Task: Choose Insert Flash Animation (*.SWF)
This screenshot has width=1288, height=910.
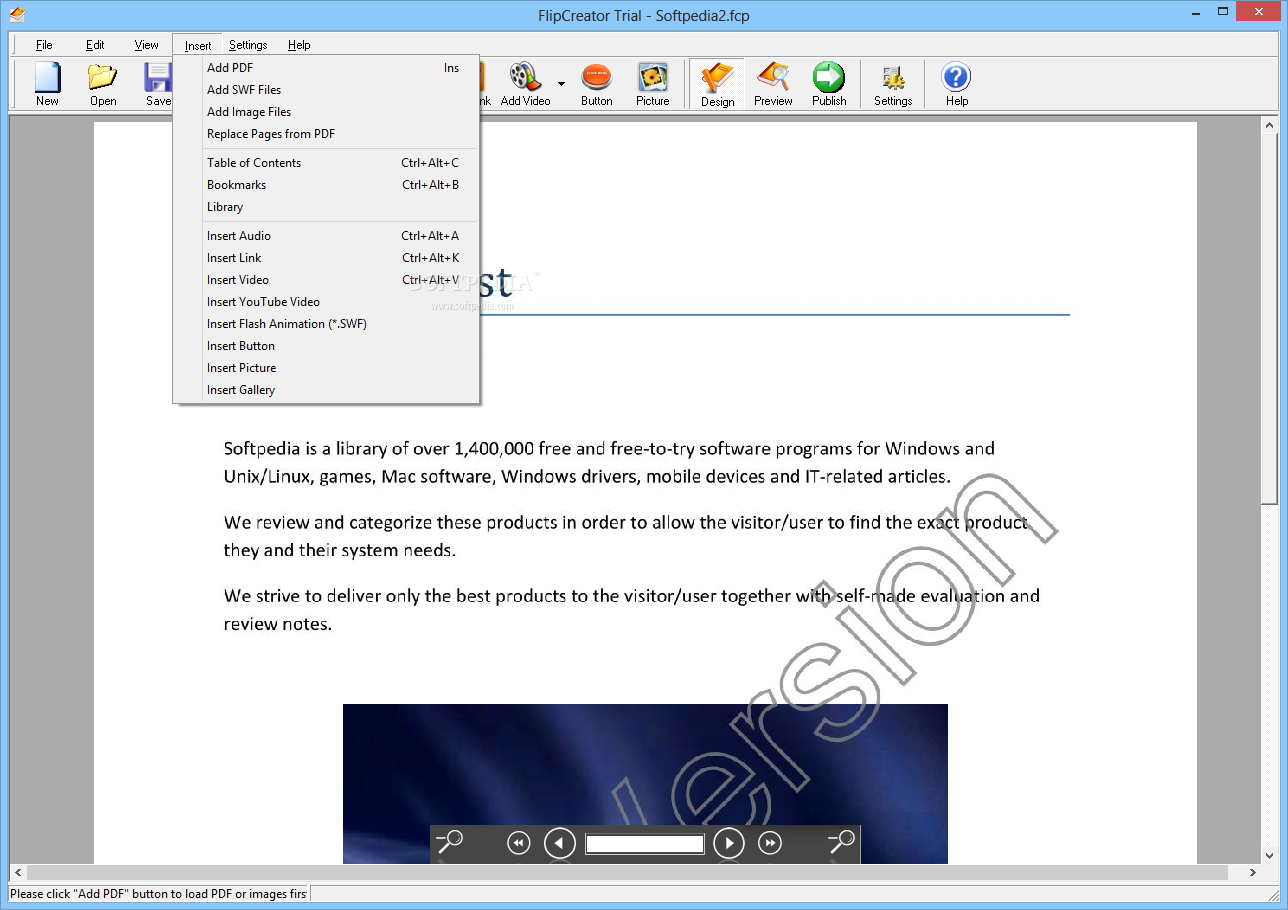Action: (326, 324)
